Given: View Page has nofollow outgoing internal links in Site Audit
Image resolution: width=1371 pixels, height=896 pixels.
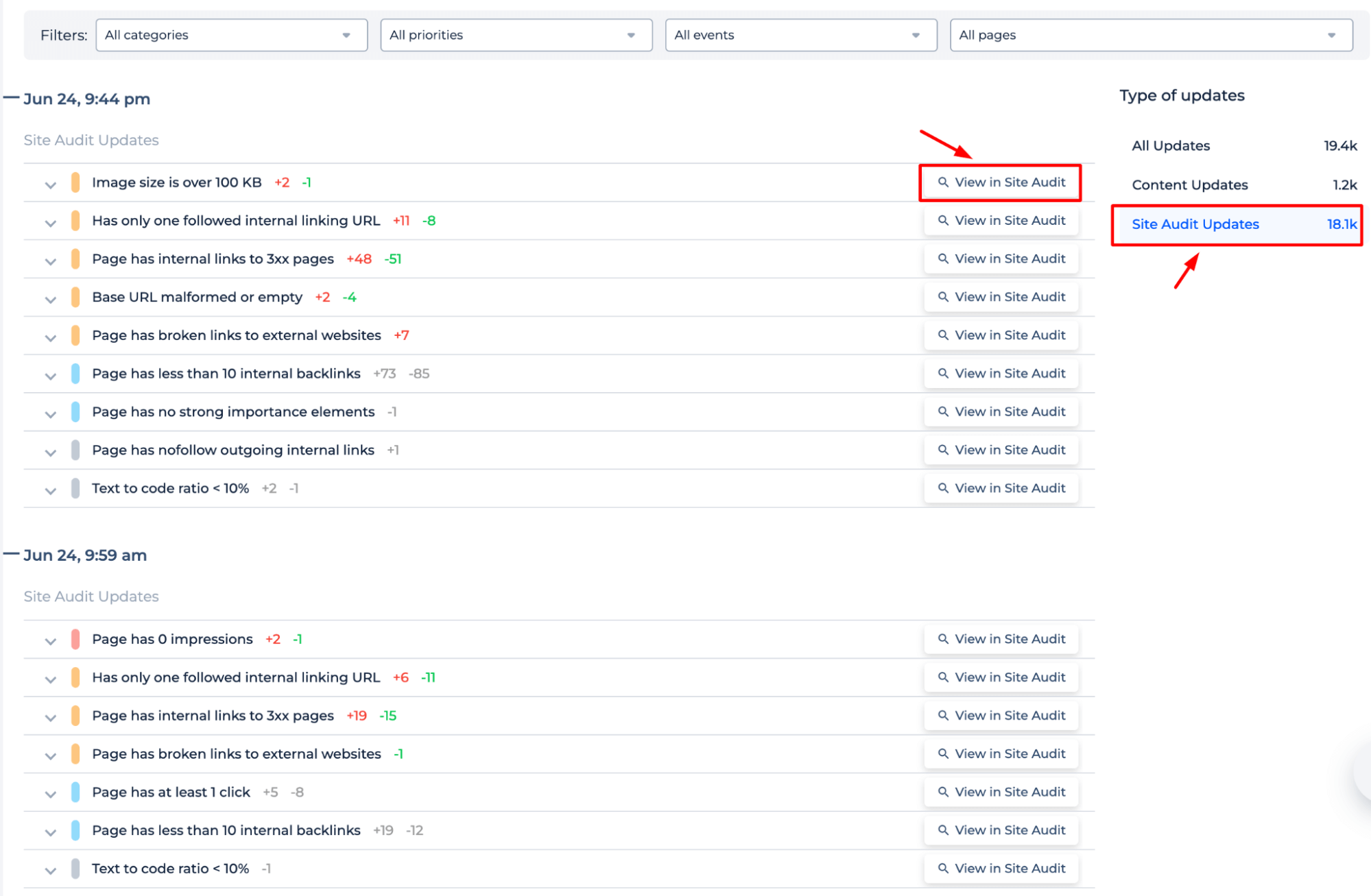Looking at the screenshot, I should 1001,450.
